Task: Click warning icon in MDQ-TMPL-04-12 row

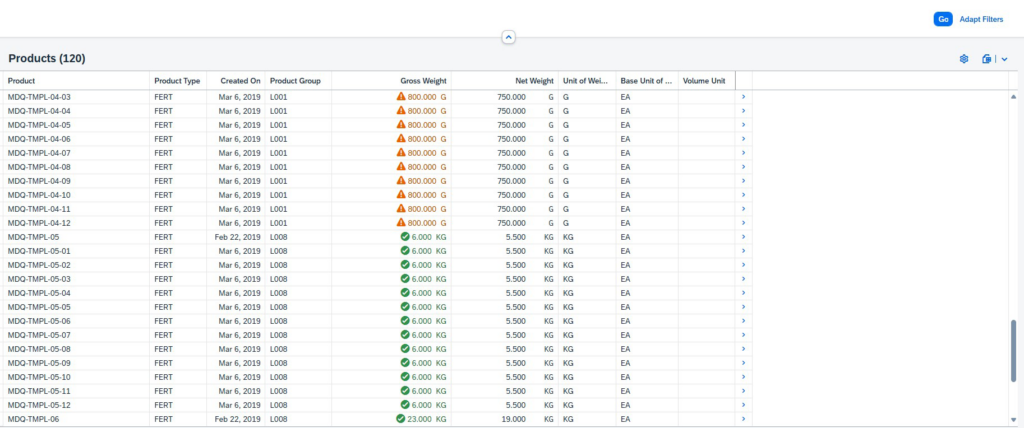Action: click(401, 223)
